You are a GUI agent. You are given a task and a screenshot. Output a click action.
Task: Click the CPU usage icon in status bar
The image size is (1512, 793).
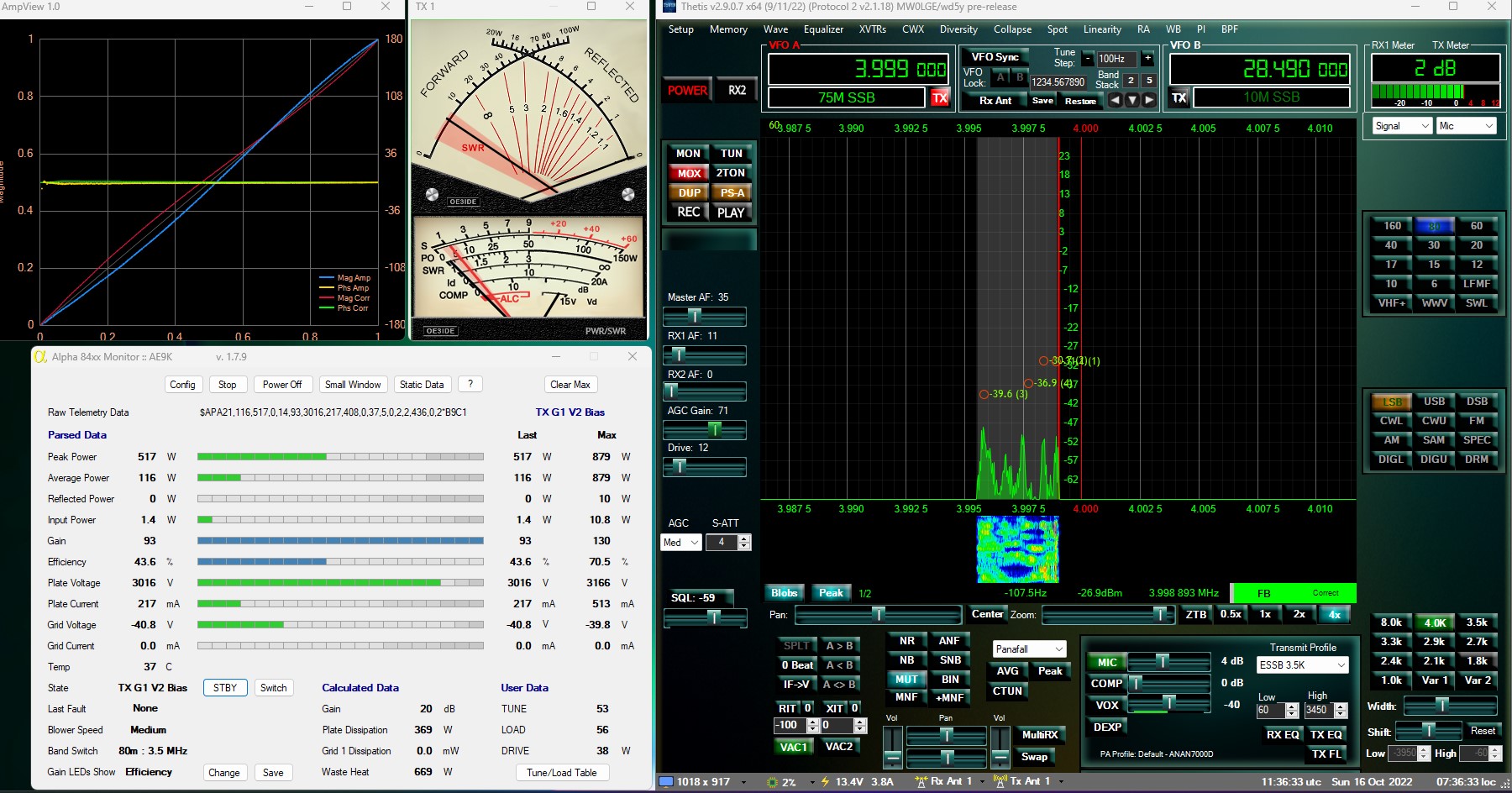pyautogui.click(x=772, y=782)
